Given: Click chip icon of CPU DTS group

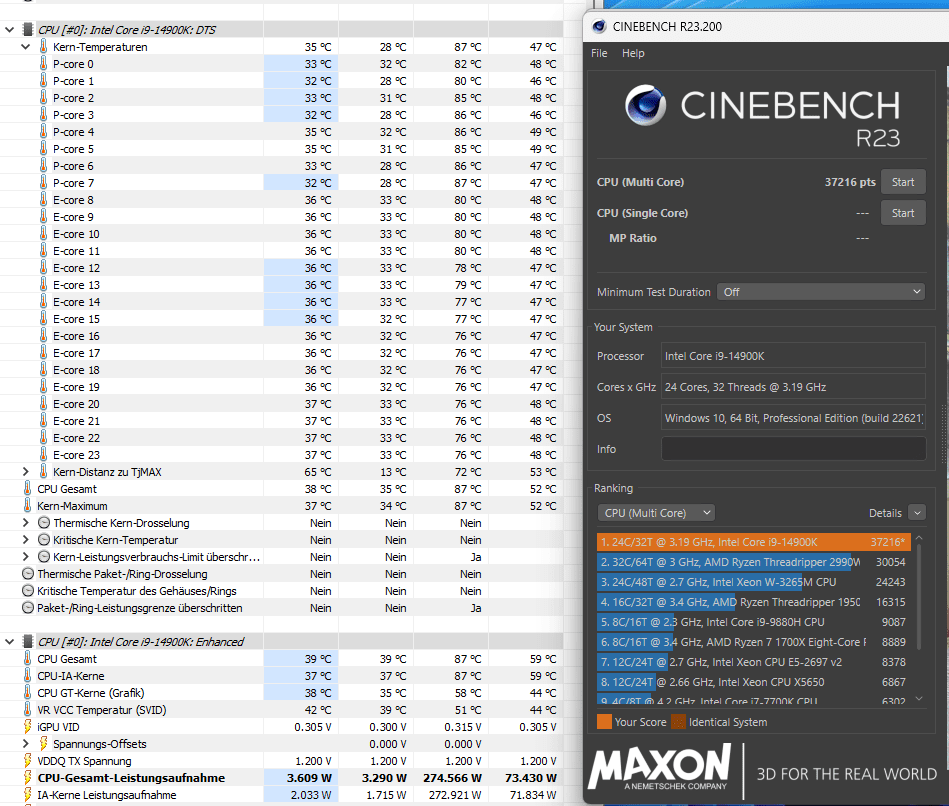Looking at the screenshot, I should (x=27, y=30).
